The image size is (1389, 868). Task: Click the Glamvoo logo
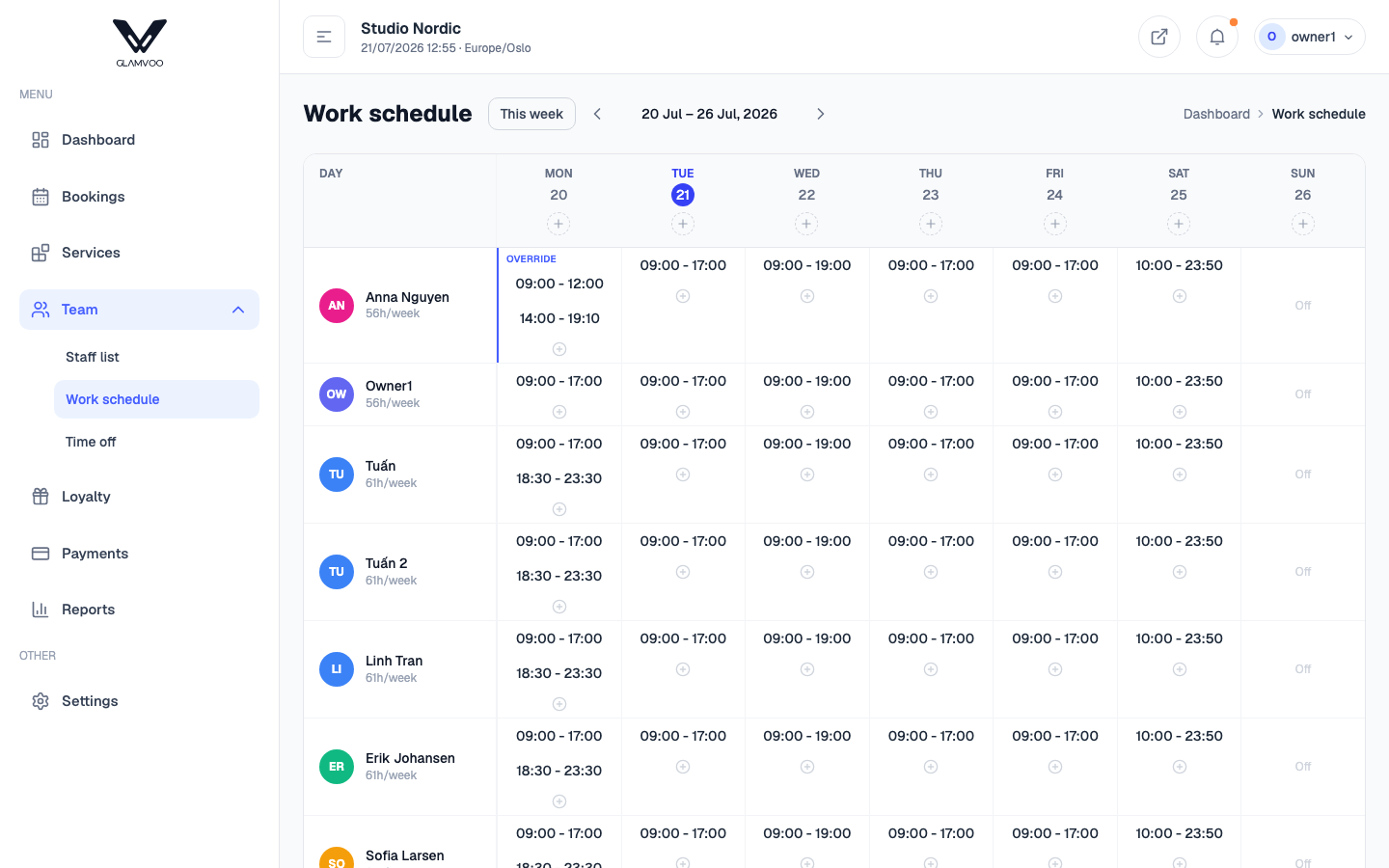[140, 43]
